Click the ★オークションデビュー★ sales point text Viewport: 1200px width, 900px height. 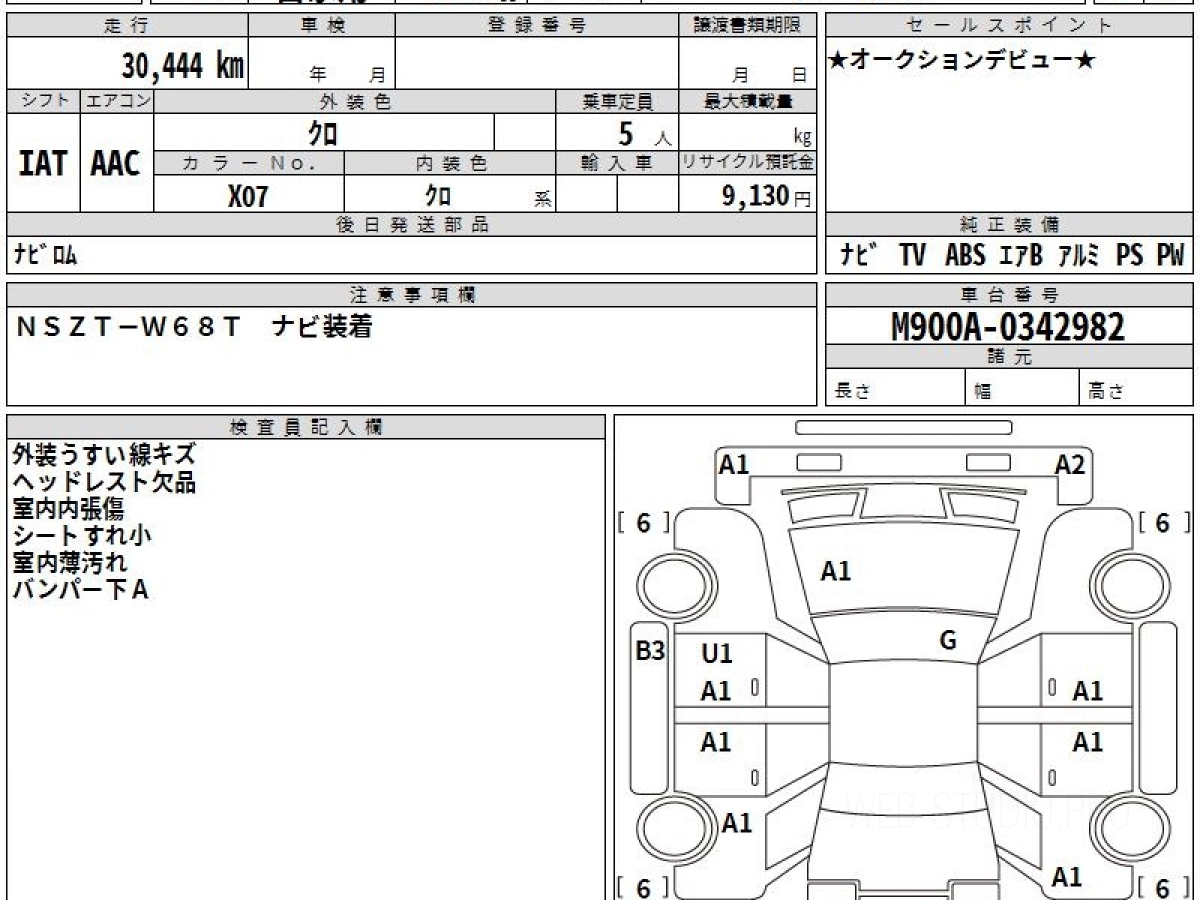tap(962, 60)
